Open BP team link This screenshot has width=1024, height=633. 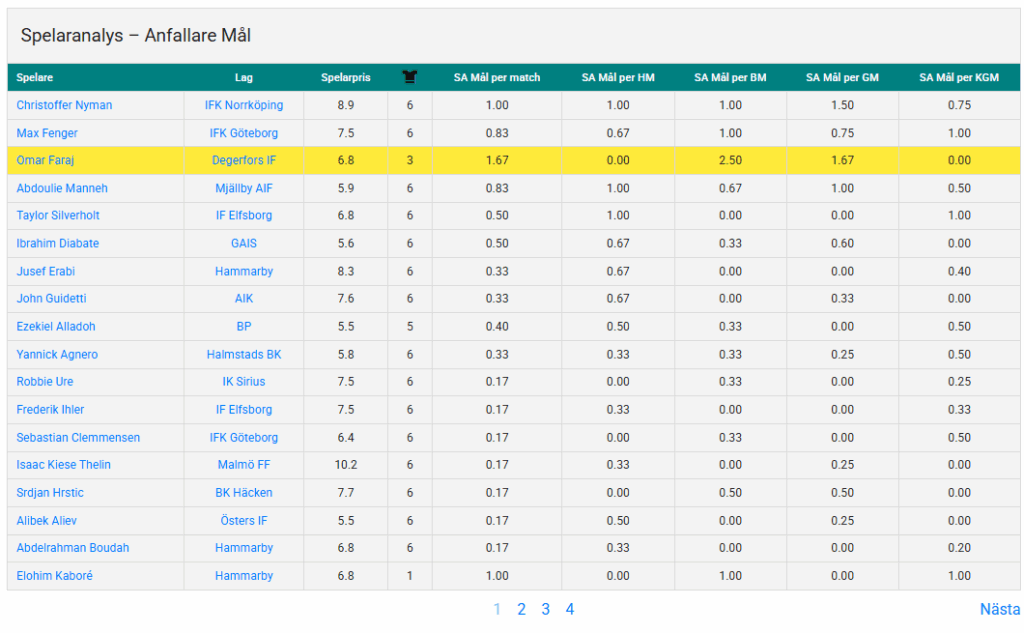pos(244,327)
